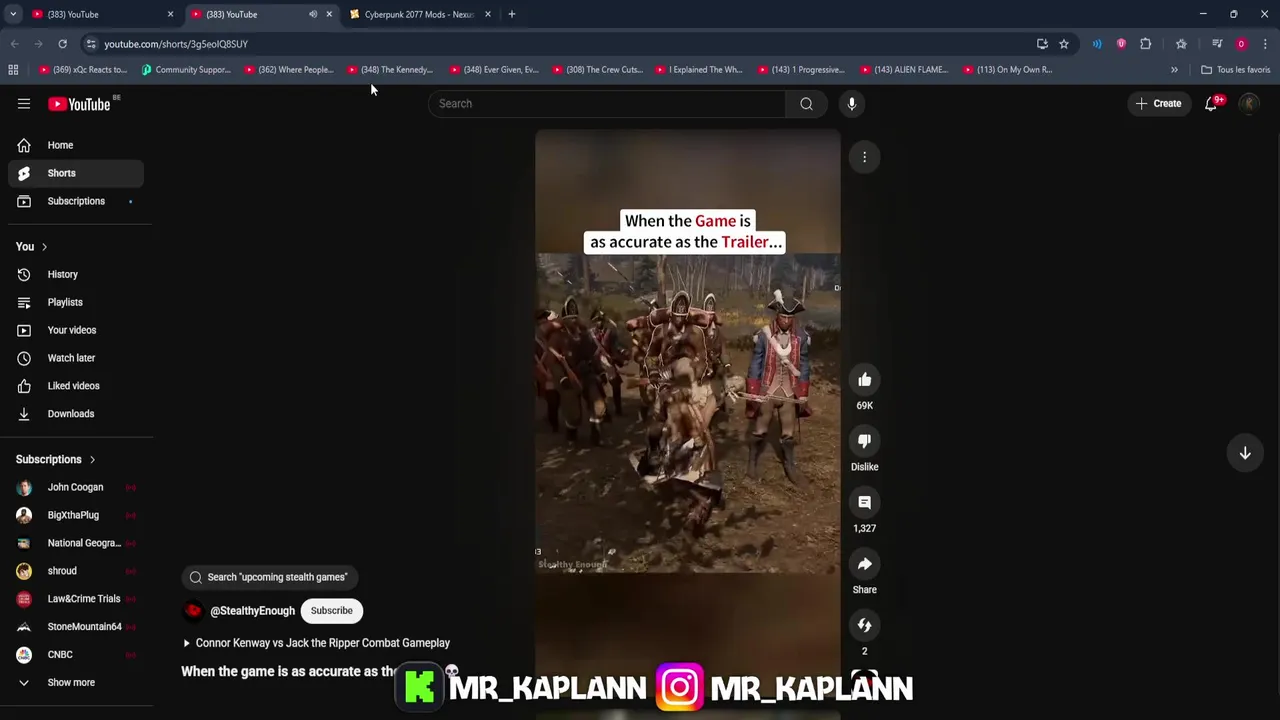This screenshot has height=720, width=1280.
Task: Open the account avatar menu
Action: click(1249, 104)
